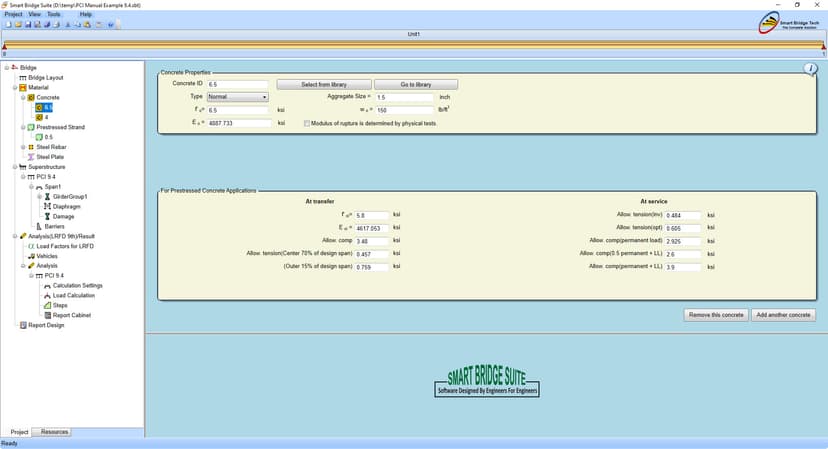This screenshot has width=828, height=449.
Task: Select the Load Calculation icon
Action: [x=48, y=296]
